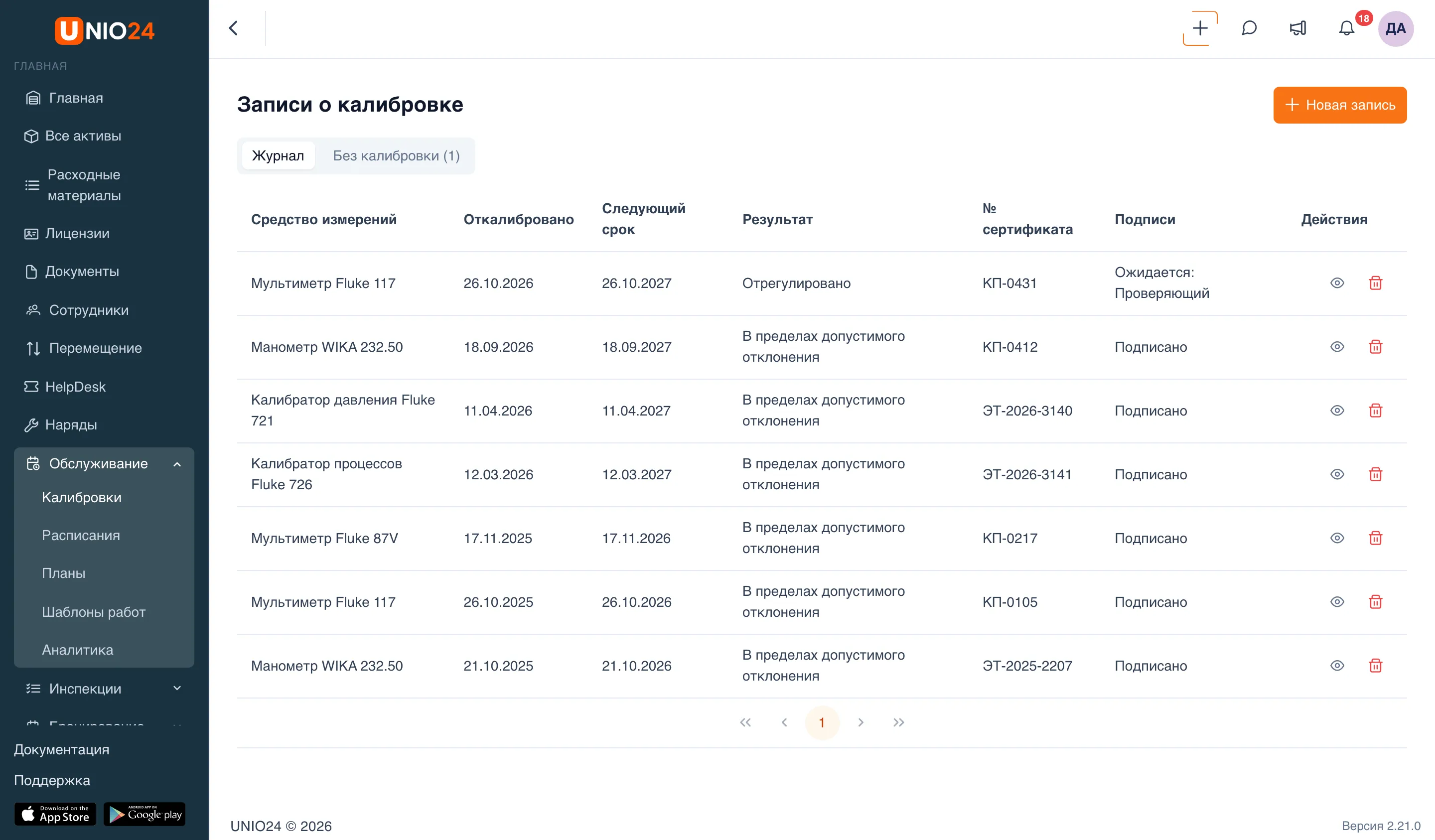Delete the КП-0217 calibration record

(1375, 538)
